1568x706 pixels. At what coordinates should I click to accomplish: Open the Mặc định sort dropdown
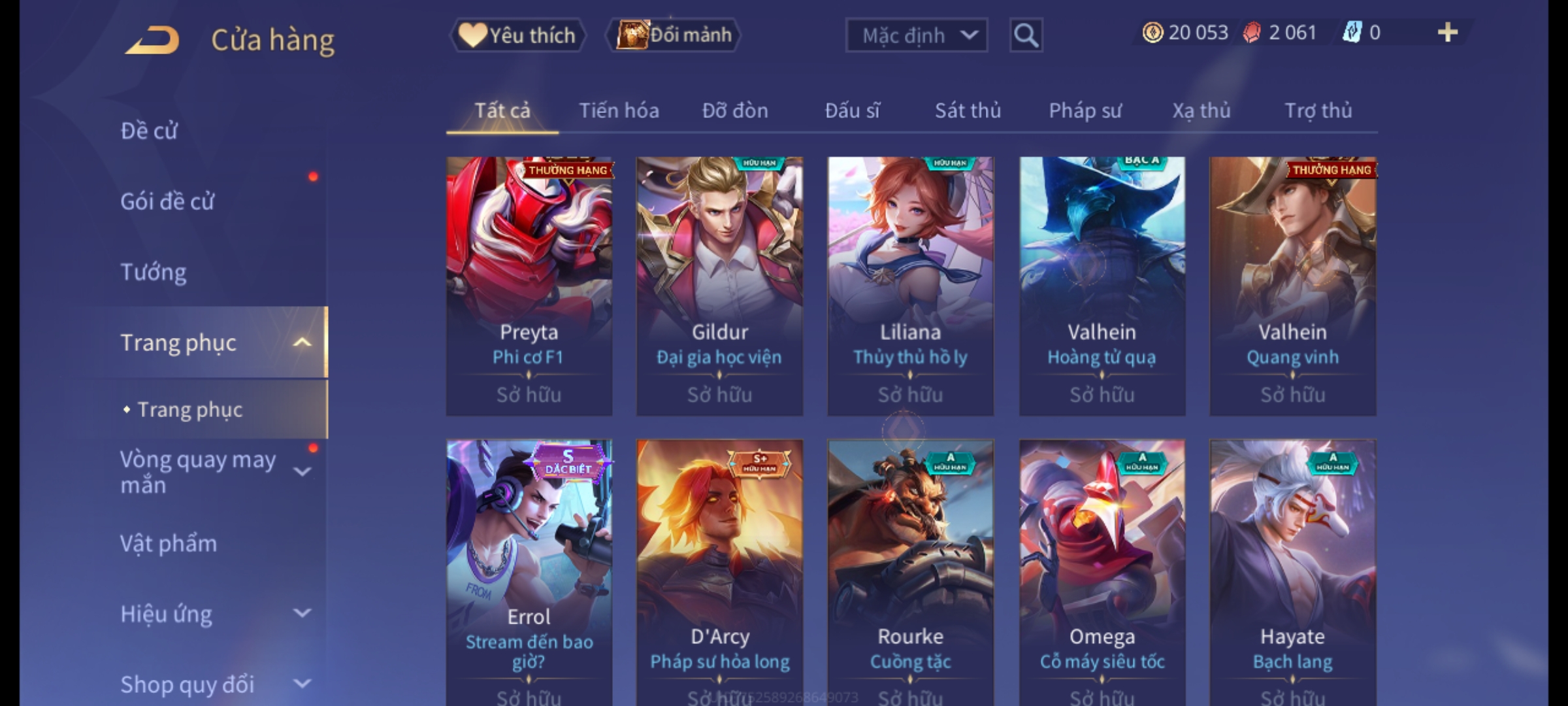pyautogui.click(x=917, y=35)
